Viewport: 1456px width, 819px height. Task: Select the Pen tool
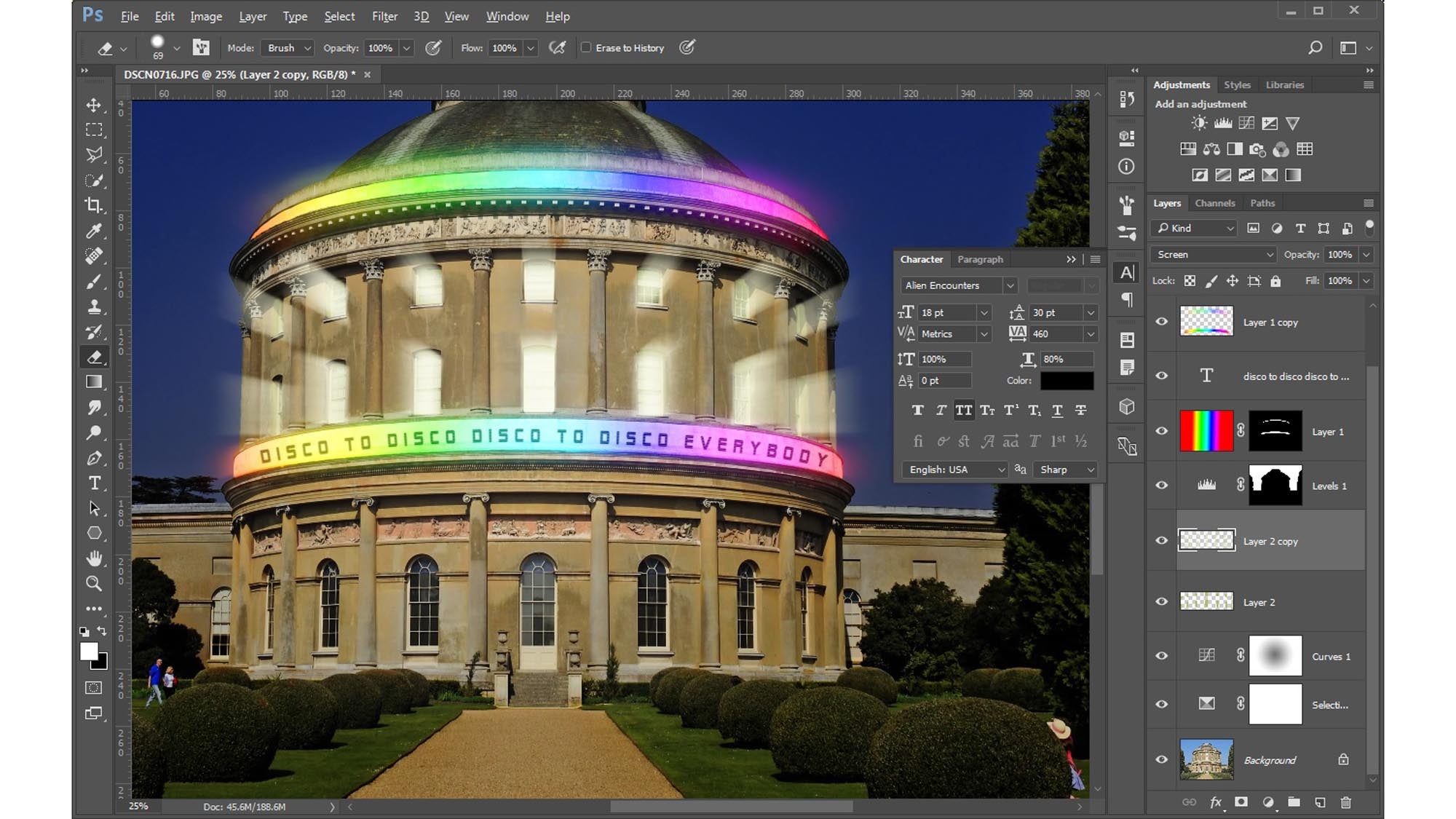pyautogui.click(x=94, y=458)
